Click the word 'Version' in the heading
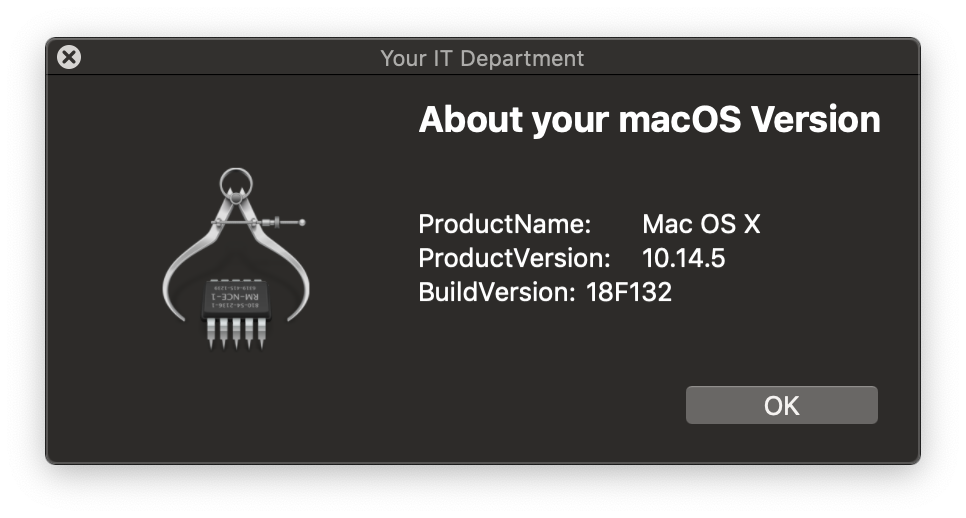 (816, 119)
